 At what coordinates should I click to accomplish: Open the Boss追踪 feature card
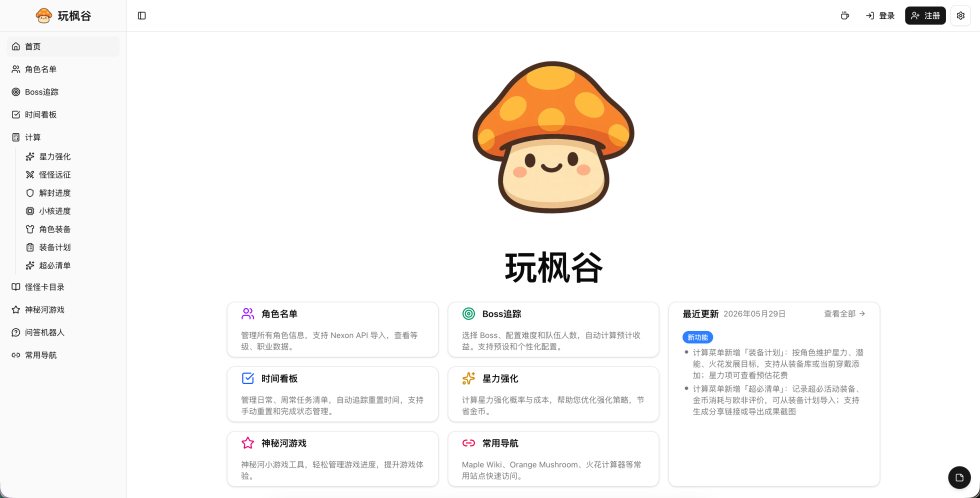[553, 329]
